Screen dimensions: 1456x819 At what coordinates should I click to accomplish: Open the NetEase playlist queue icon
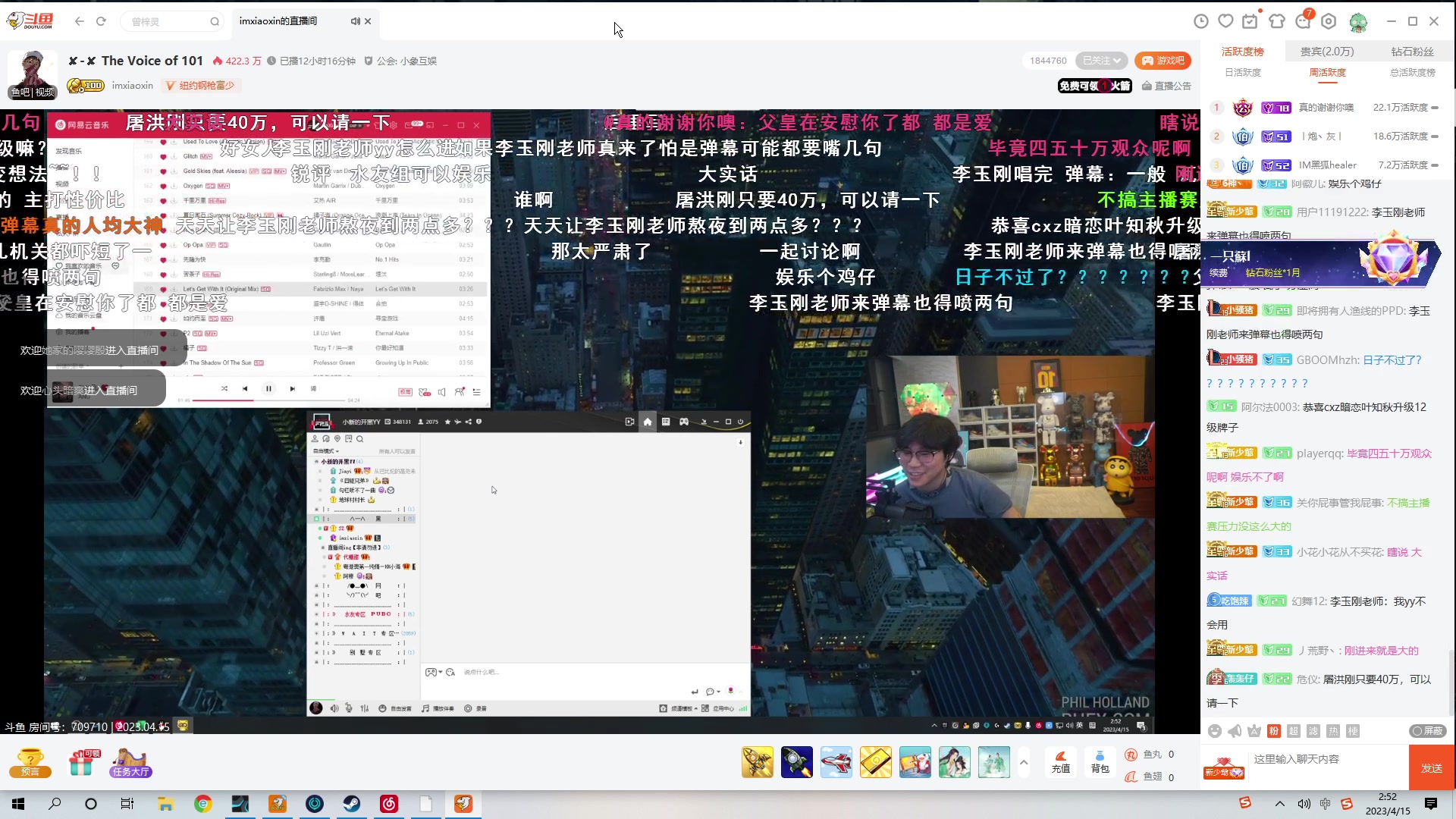click(x=477, y=392)
